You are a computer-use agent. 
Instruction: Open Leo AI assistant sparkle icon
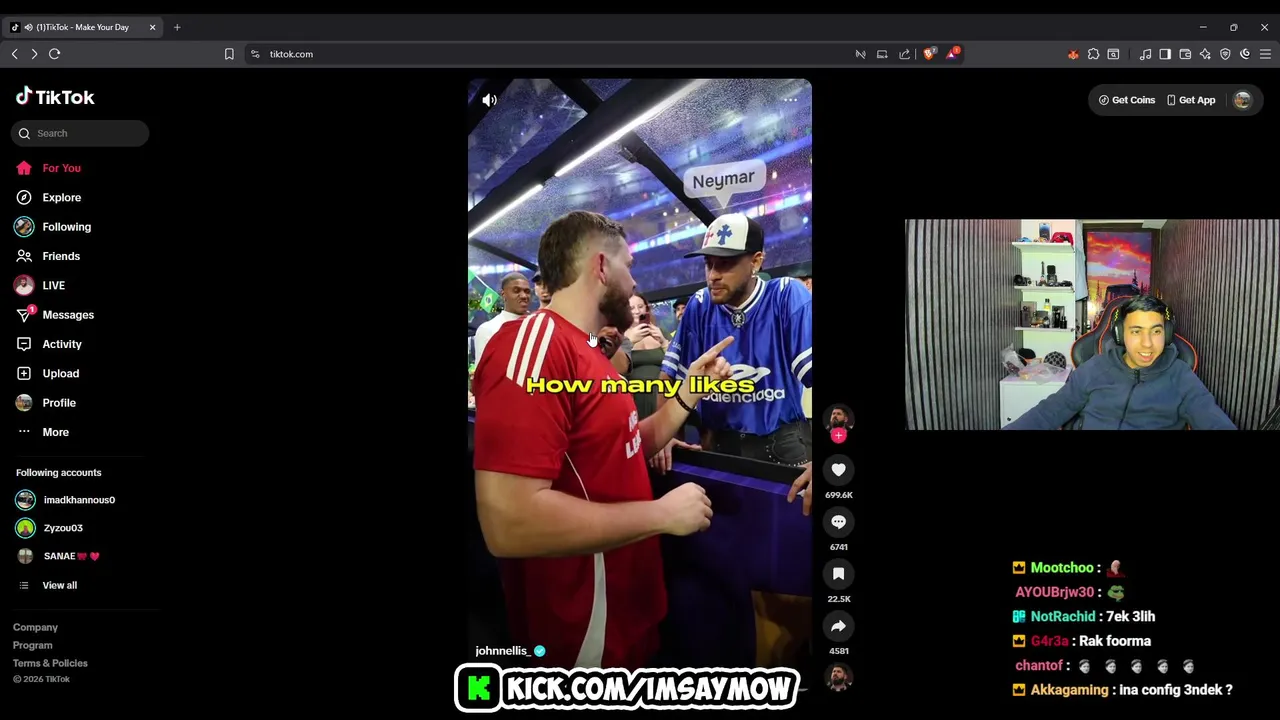pos(1205,54)
